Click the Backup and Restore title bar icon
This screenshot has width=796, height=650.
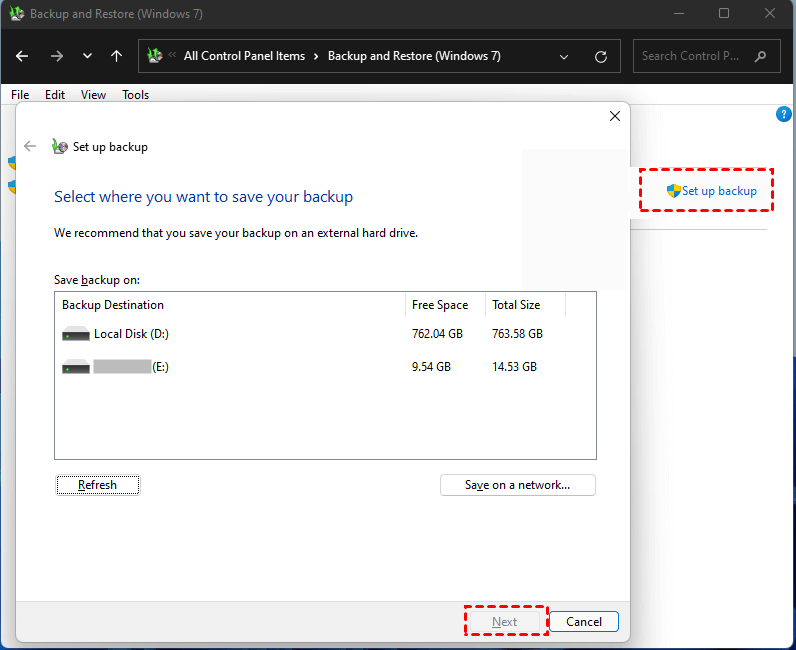[17, 13]
